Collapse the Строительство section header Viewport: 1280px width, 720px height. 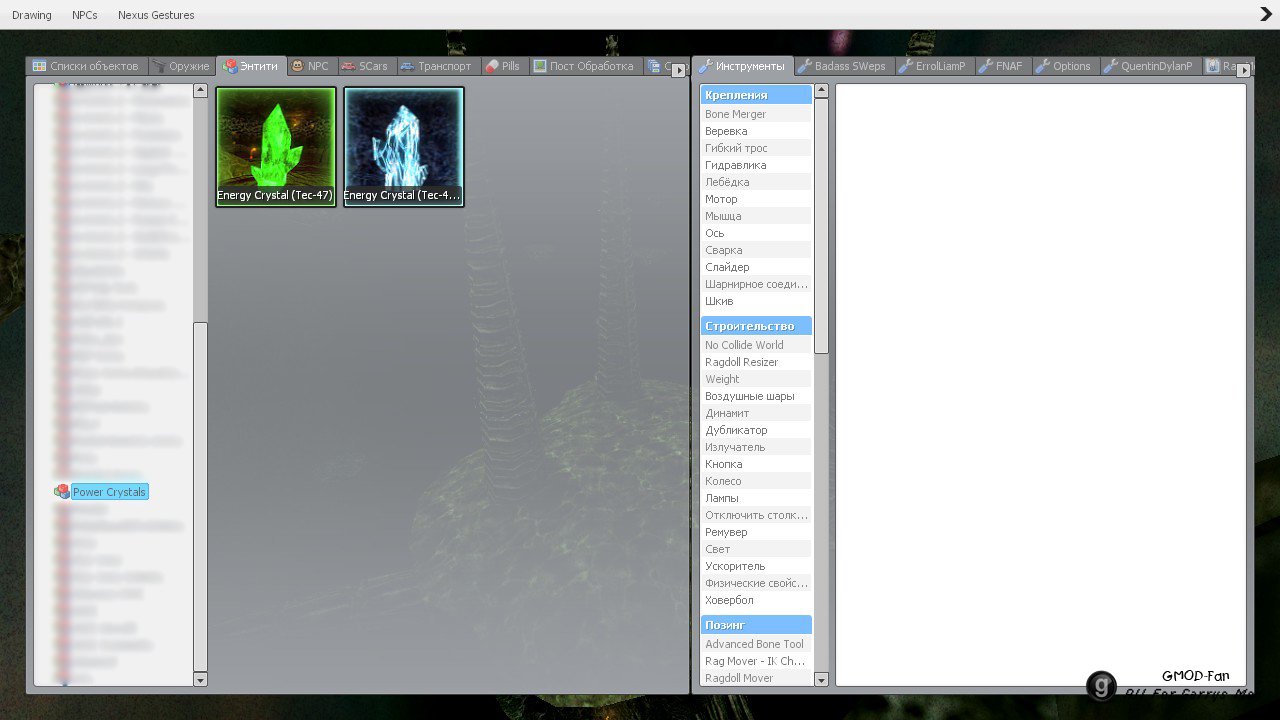757,326
